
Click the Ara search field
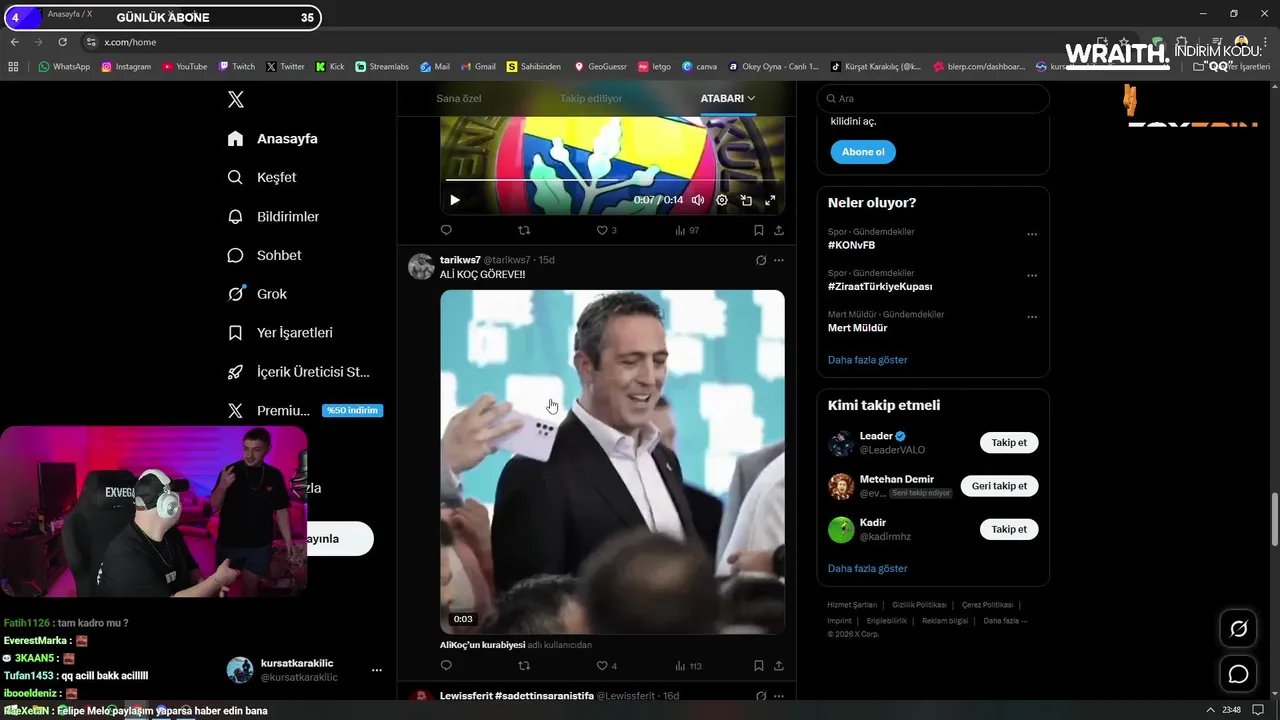pos(933,98)
